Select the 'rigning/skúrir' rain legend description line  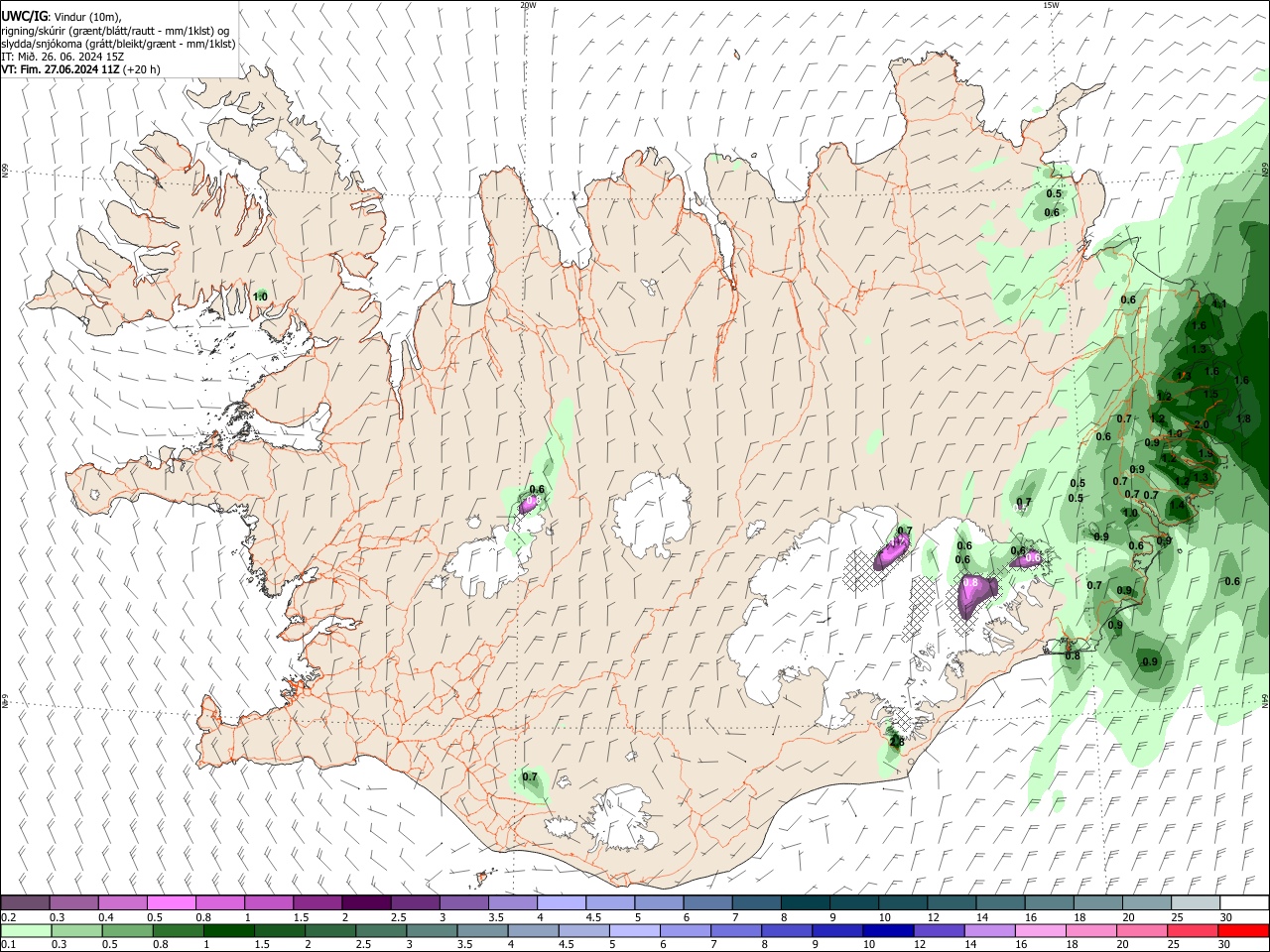[x=115, y=31]
